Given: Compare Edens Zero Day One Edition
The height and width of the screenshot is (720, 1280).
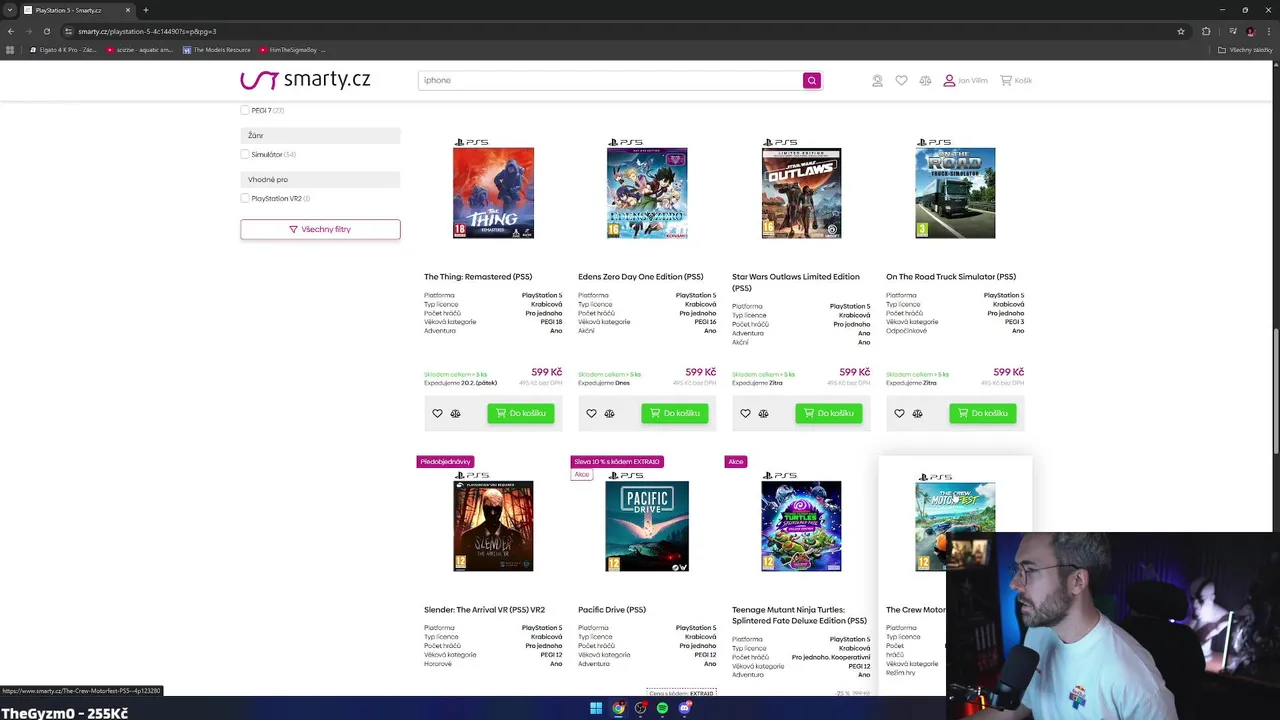Looking at the screenshot, I should pos(609,413).
